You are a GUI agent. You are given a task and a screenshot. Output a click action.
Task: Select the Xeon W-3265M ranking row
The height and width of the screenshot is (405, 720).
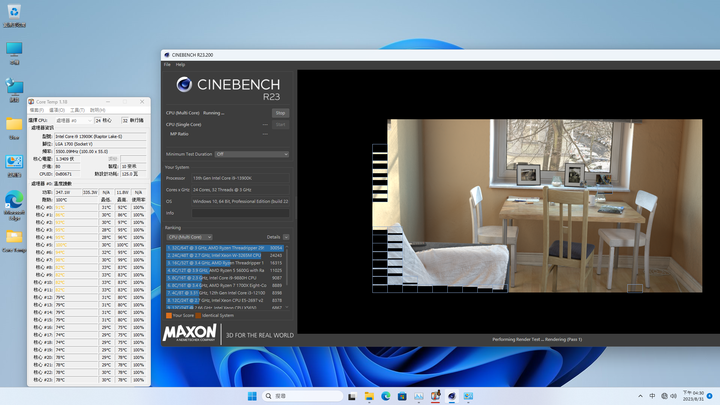[x=225, y=255]
